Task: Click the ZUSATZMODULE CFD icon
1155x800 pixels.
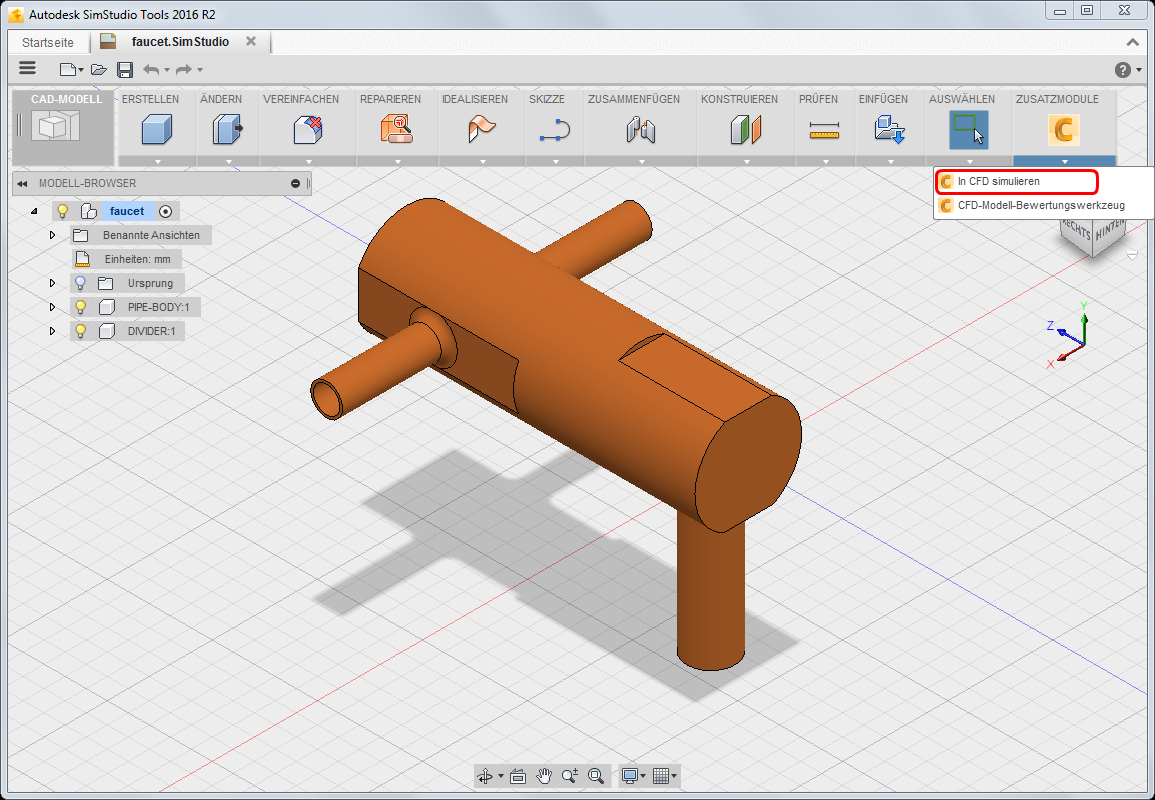Action: pos(1064,130)
